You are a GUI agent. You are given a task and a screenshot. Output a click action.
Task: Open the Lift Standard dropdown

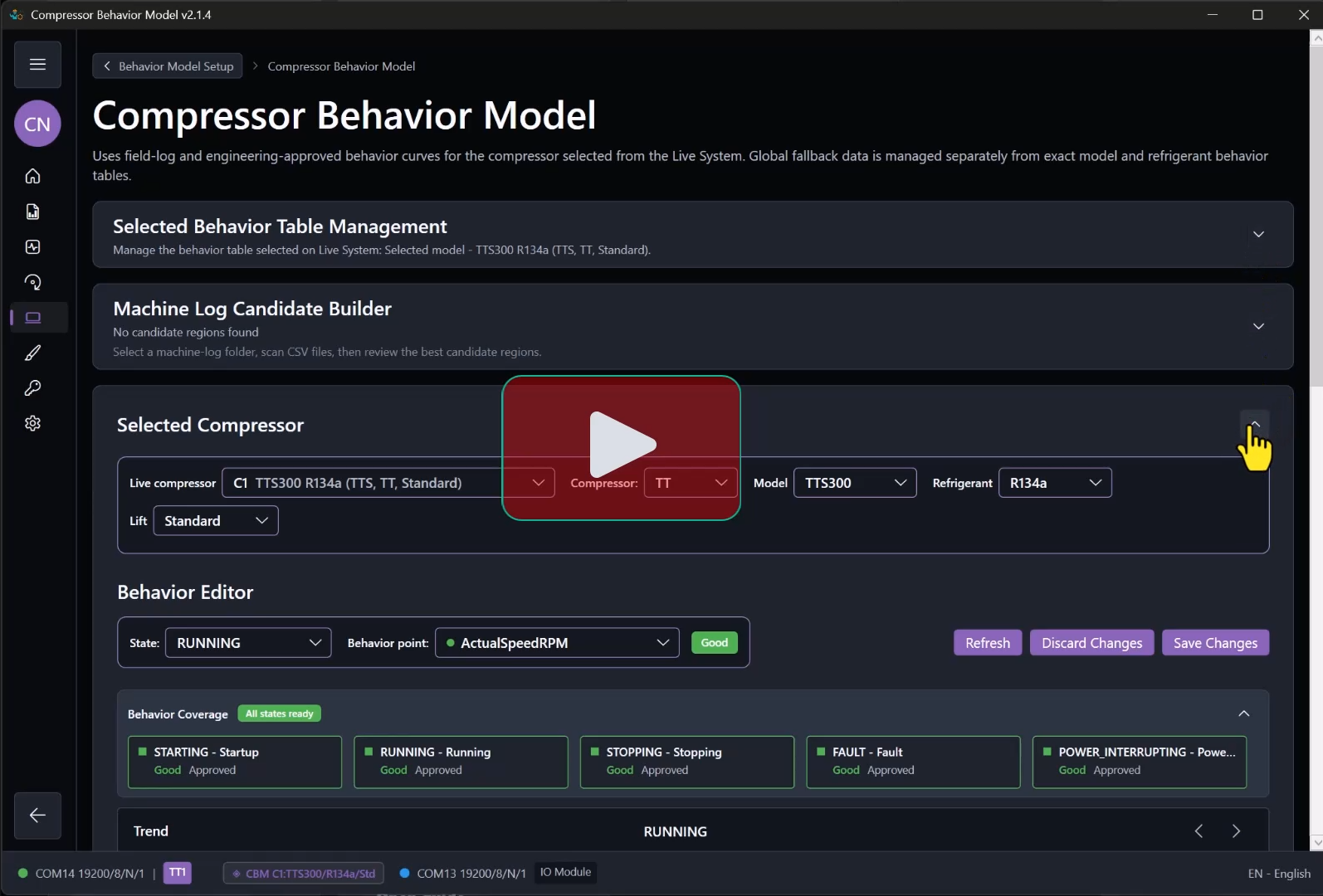(216, 521)
